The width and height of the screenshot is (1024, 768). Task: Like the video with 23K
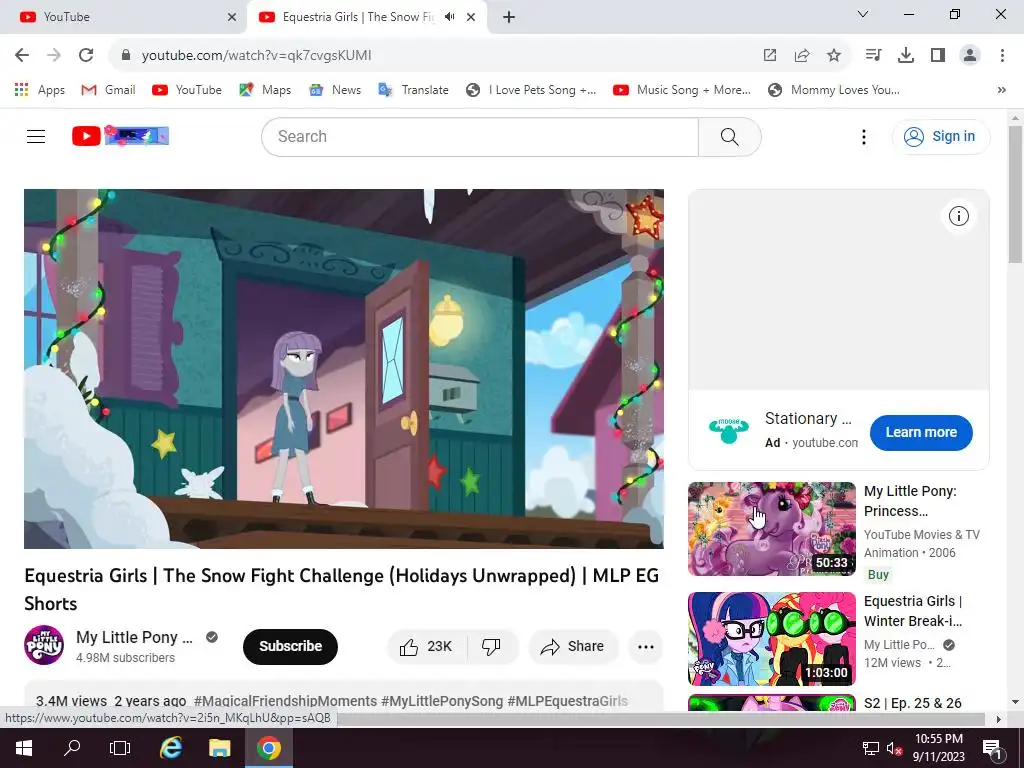[x=427, y=647]
